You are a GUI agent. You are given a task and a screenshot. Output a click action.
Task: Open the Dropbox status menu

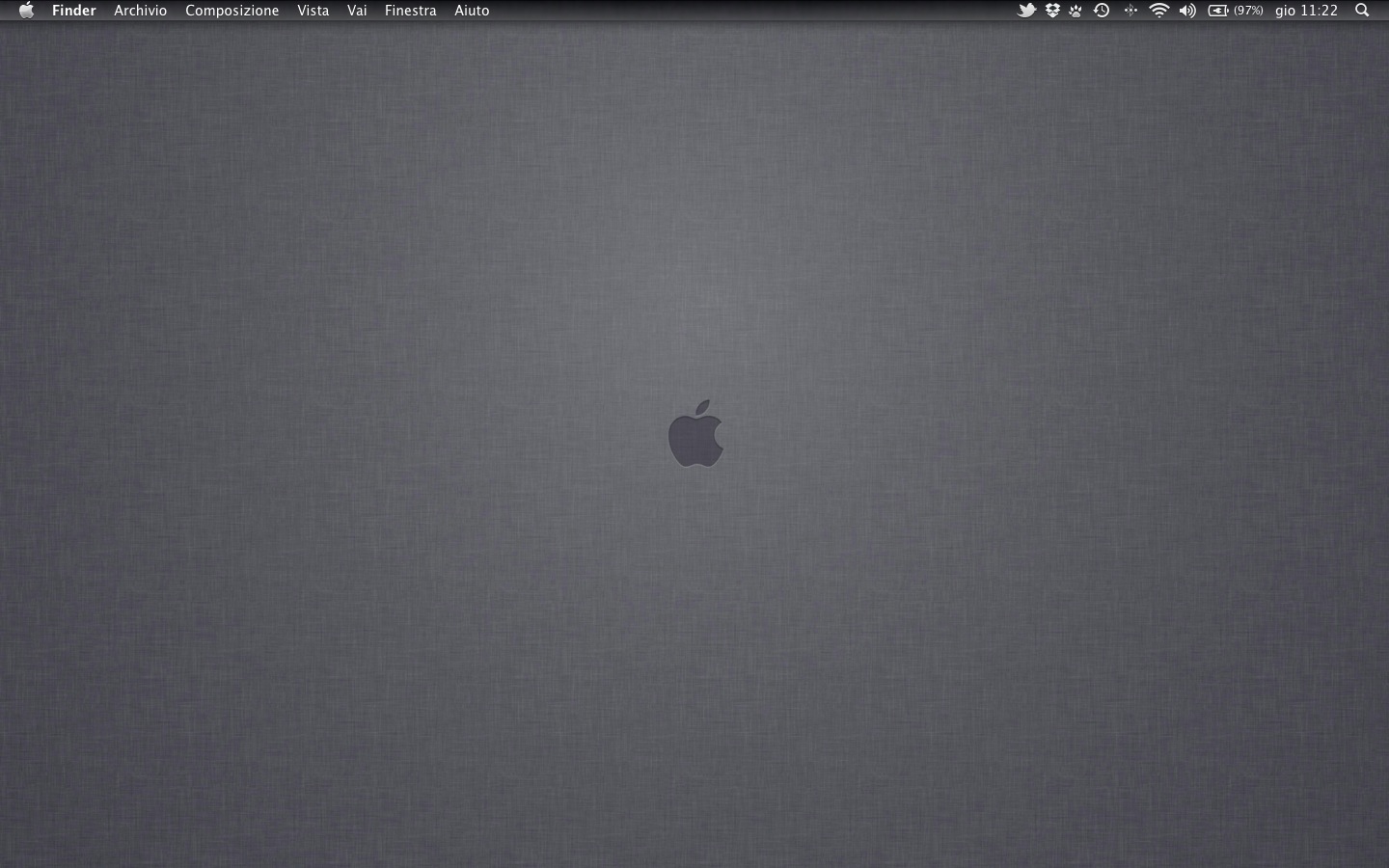(1052, 11)
